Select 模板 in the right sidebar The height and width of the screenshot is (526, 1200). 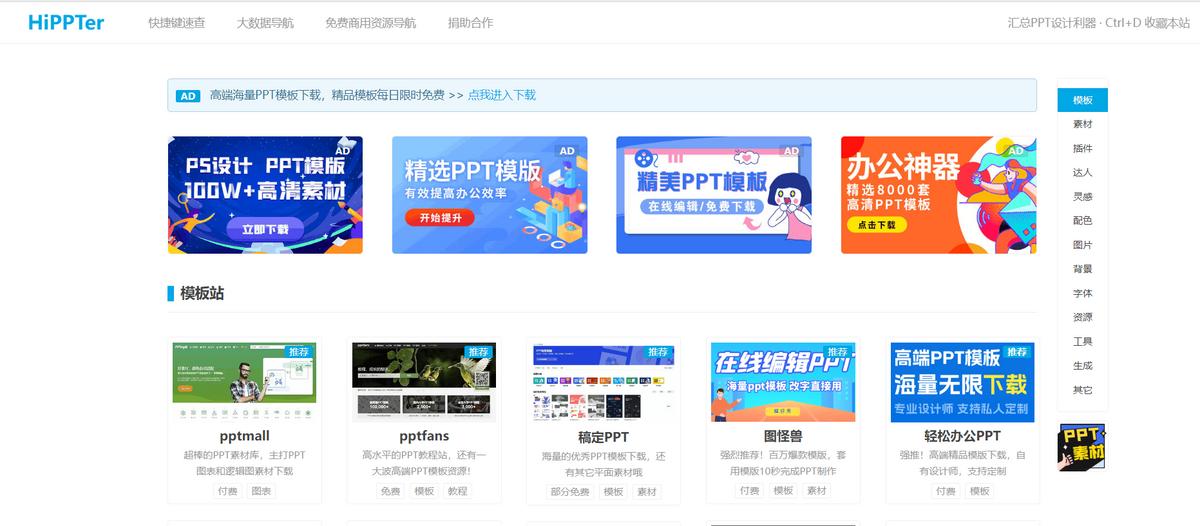pos(1082,100)
